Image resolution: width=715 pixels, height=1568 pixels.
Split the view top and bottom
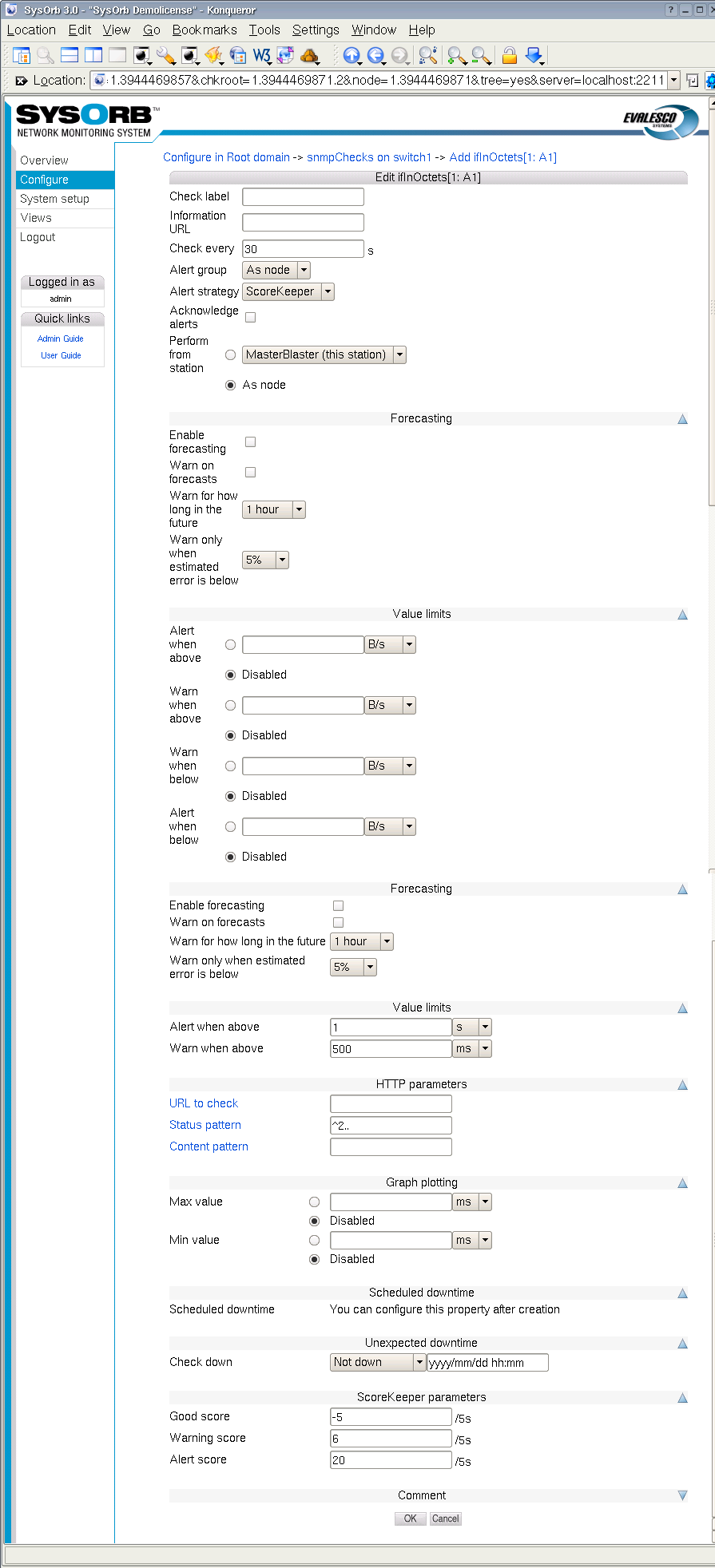pos(70,55)
